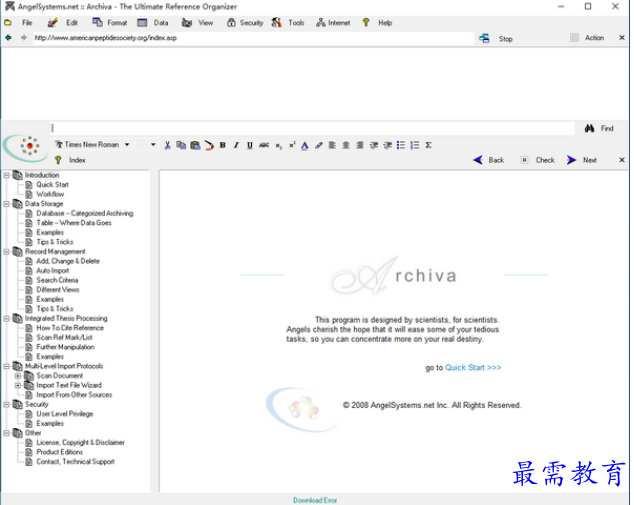Screen dimensions: 634x505
Task: Click the Stop button text
Action: click(506, 39)
